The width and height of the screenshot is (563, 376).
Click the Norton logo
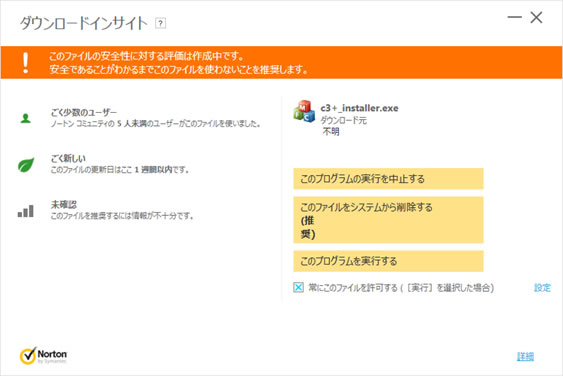(43, 356)
